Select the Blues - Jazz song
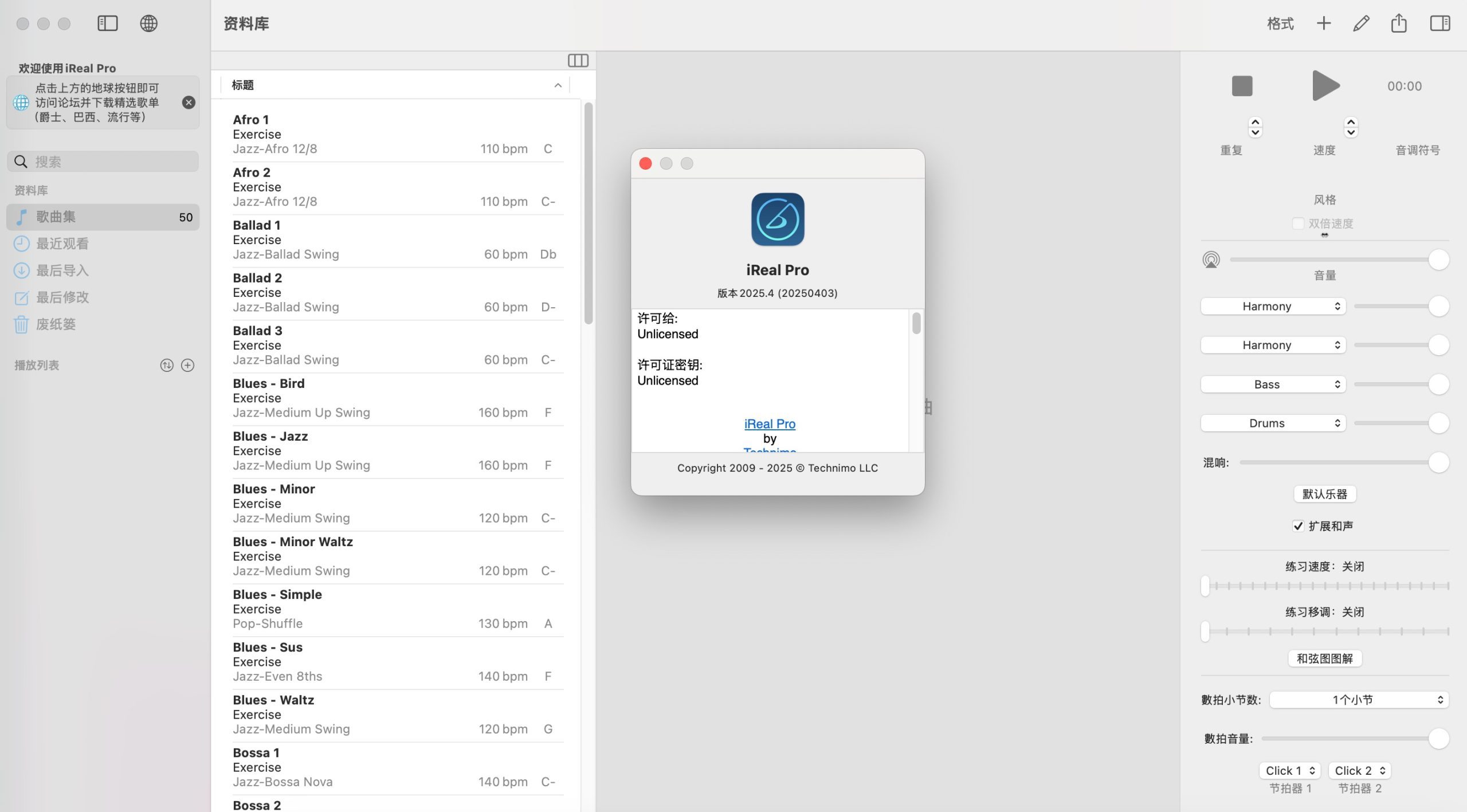The width and height of the screenshot is (1467, 812). [x=398, y=451]
